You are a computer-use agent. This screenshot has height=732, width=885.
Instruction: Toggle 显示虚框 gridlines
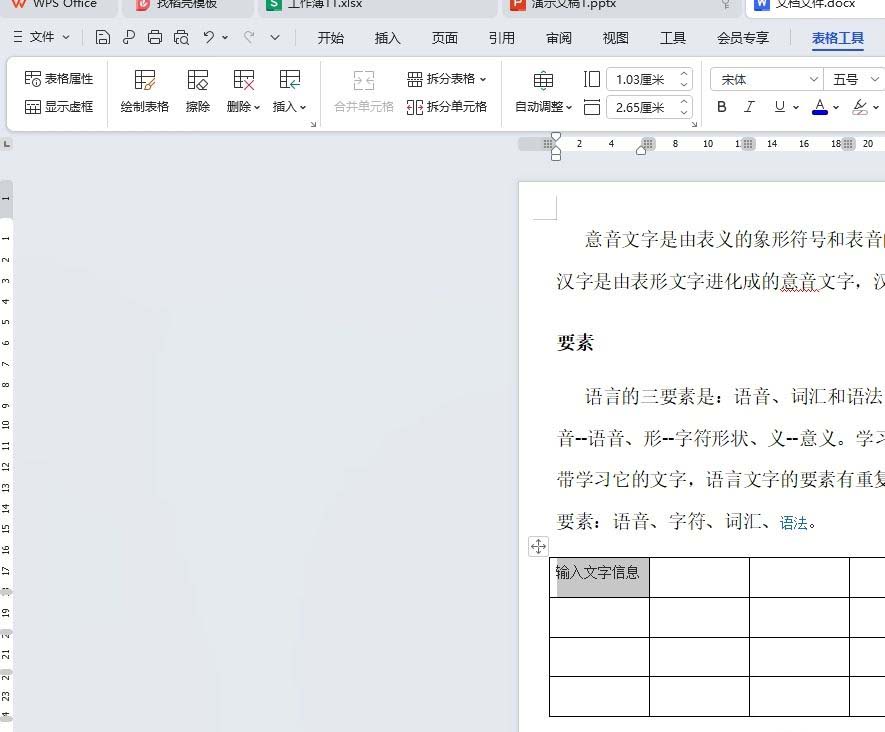click(x=59, y=107)
